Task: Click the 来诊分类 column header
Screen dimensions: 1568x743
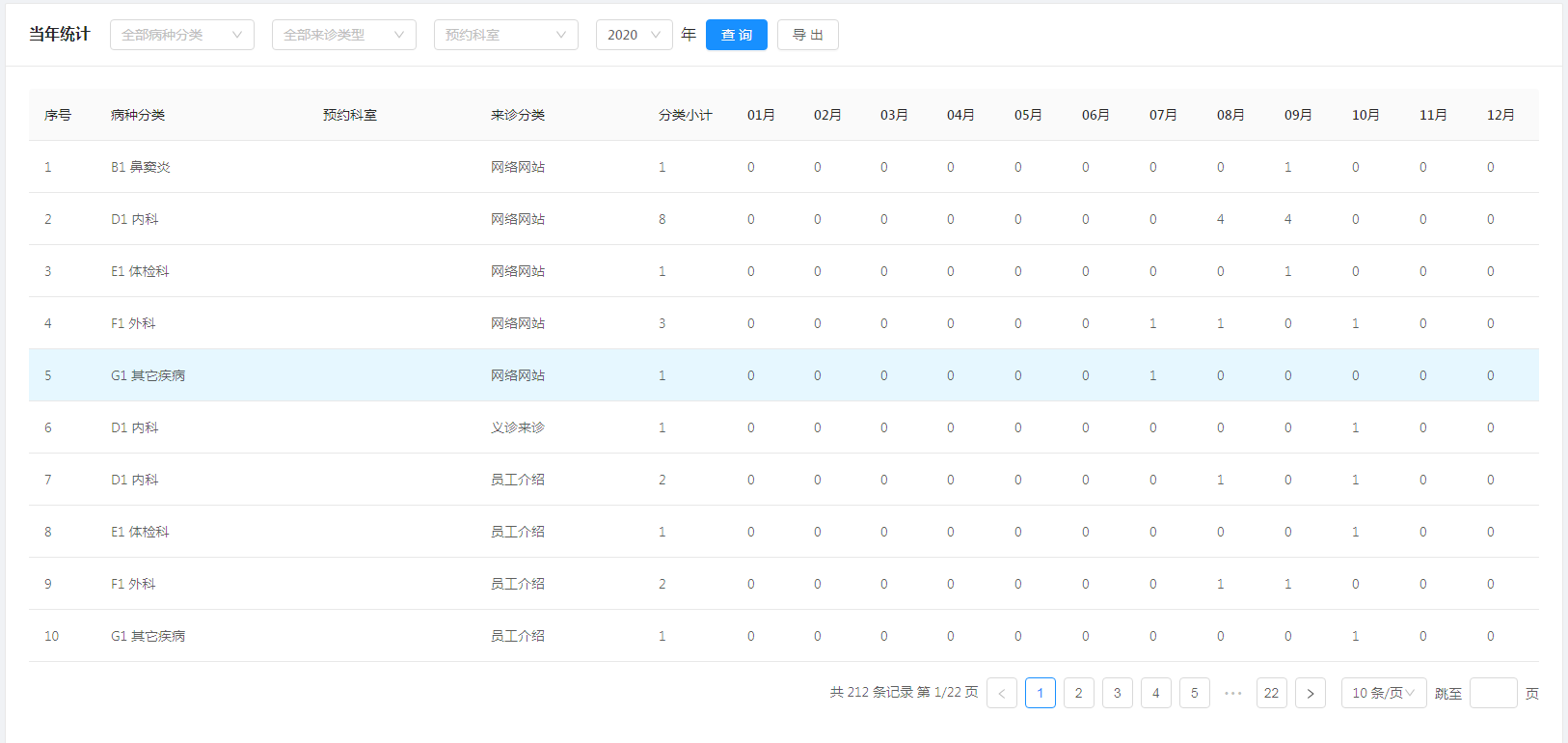Action: 518,115
